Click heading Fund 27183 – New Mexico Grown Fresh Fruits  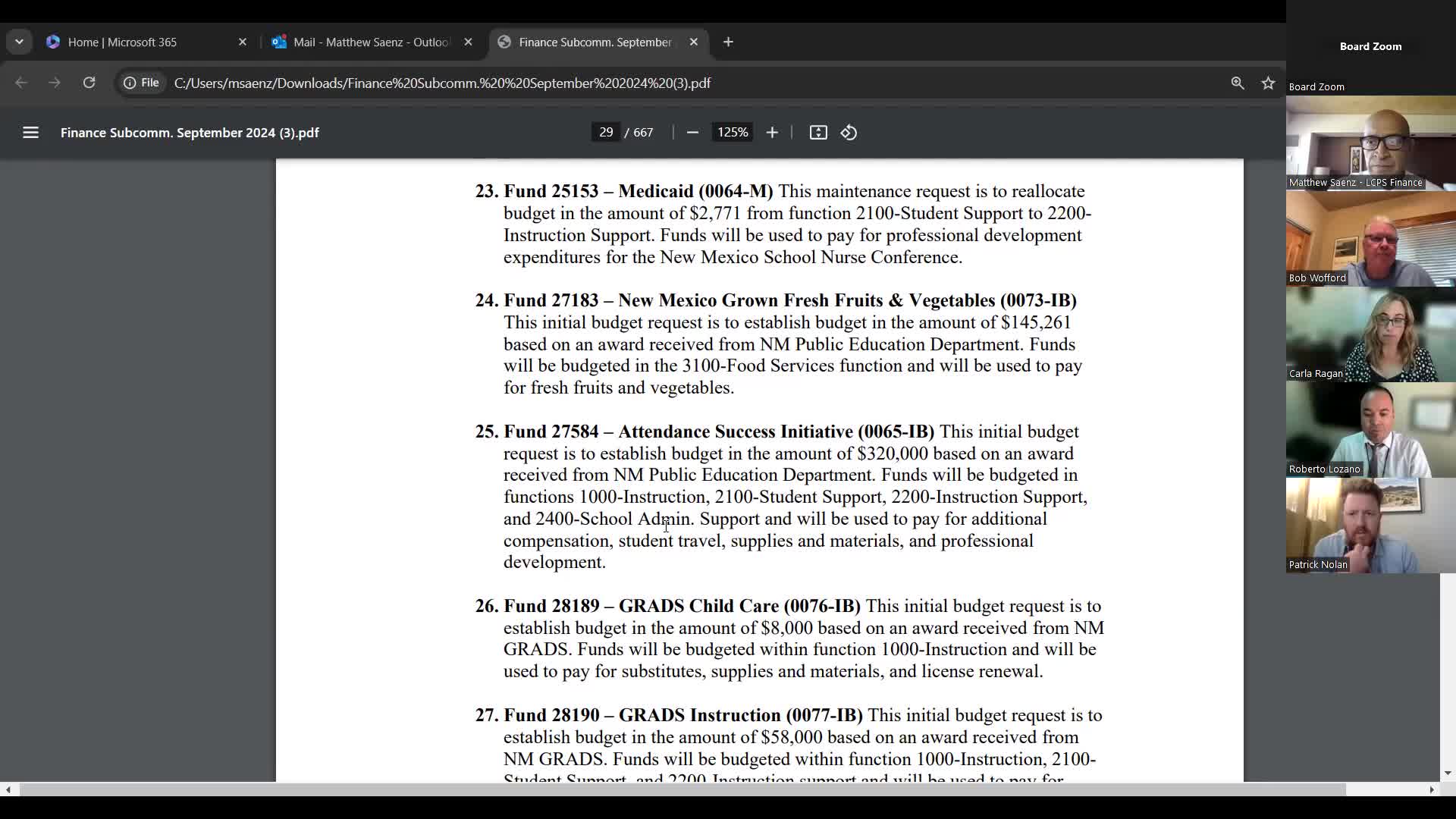(x=790, y=300)
